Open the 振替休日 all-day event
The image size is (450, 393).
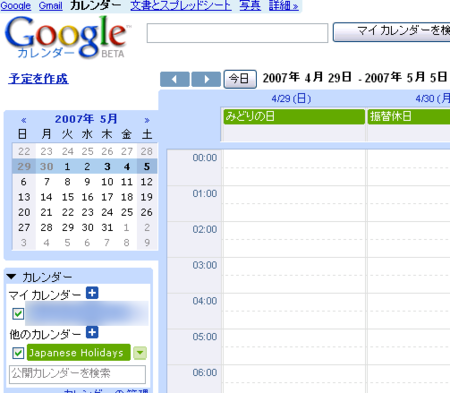409,117
